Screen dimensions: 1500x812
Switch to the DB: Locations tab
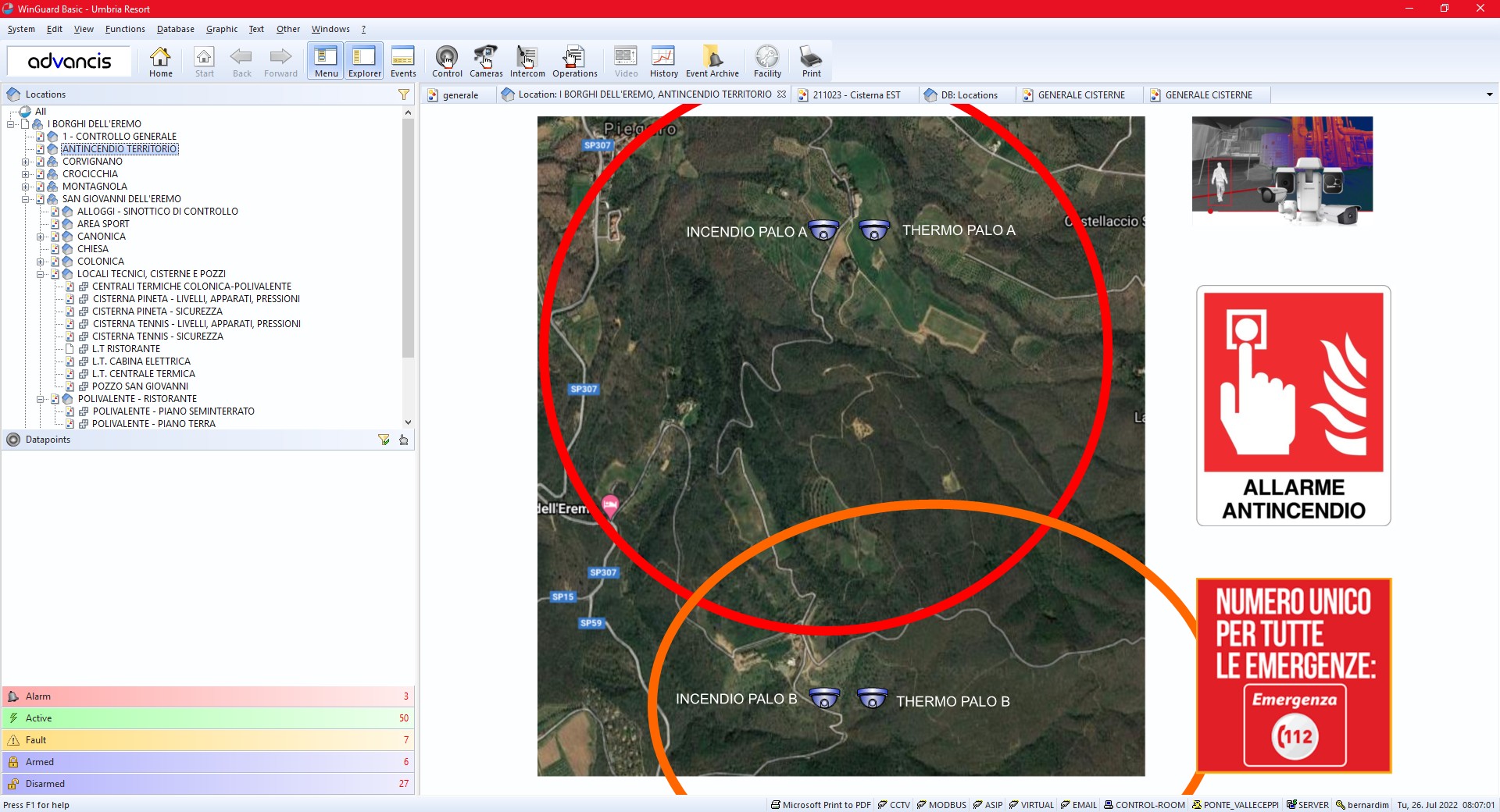[968, 95]
